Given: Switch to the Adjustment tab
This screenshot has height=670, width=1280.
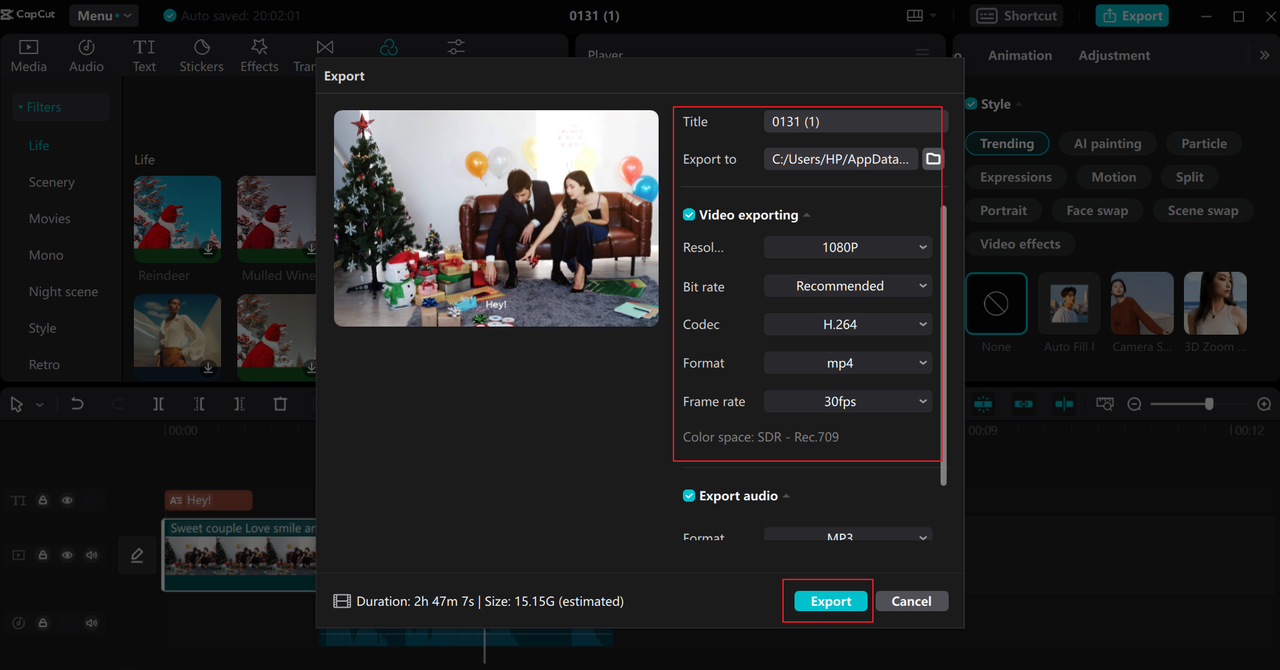Looking at the screenshot, I should click(x=1114, y=55).
